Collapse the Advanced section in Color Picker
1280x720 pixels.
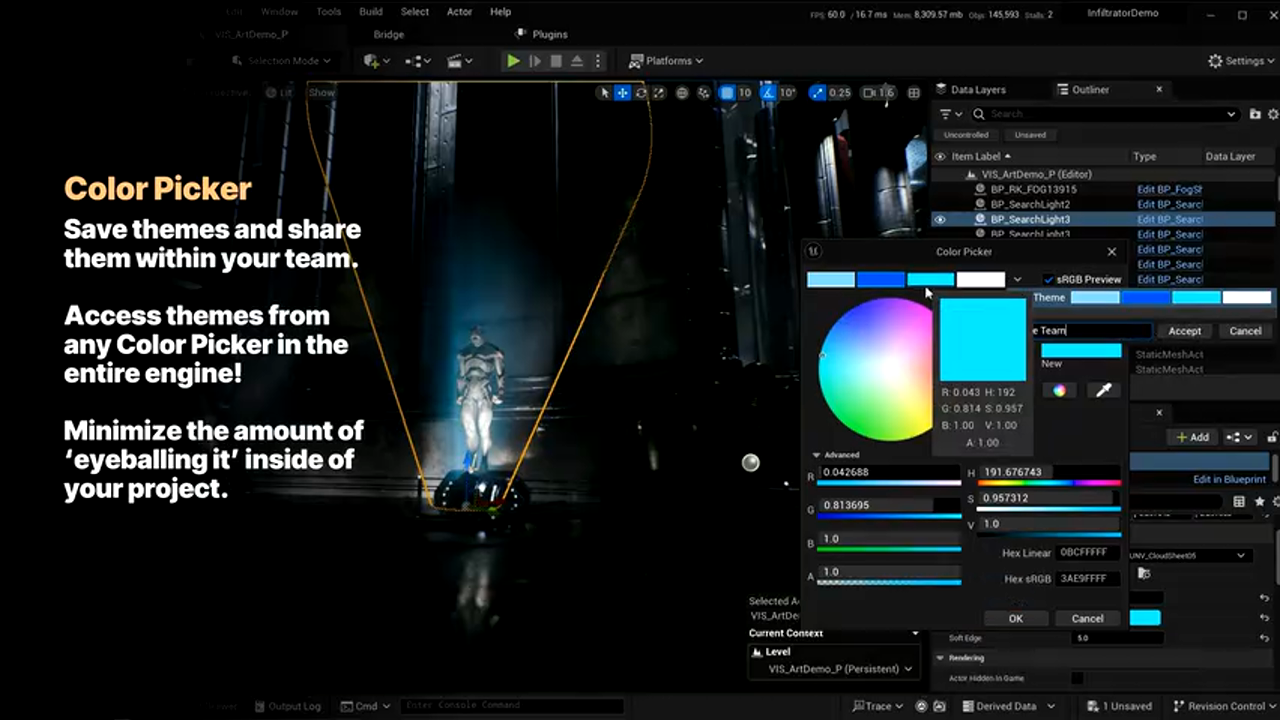(x=817, y=455)
